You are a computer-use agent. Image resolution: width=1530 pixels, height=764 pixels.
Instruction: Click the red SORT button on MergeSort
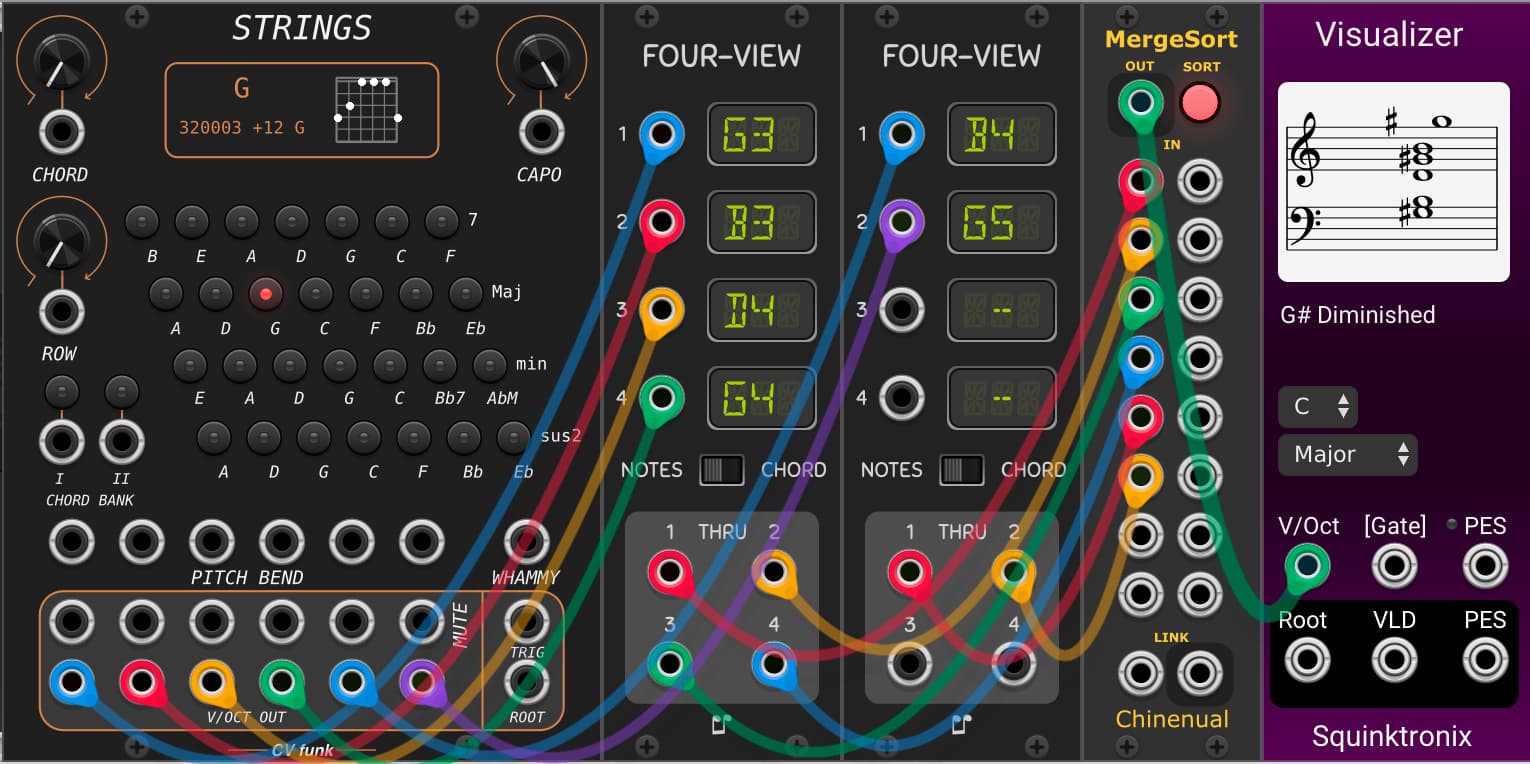(1201, 102)
